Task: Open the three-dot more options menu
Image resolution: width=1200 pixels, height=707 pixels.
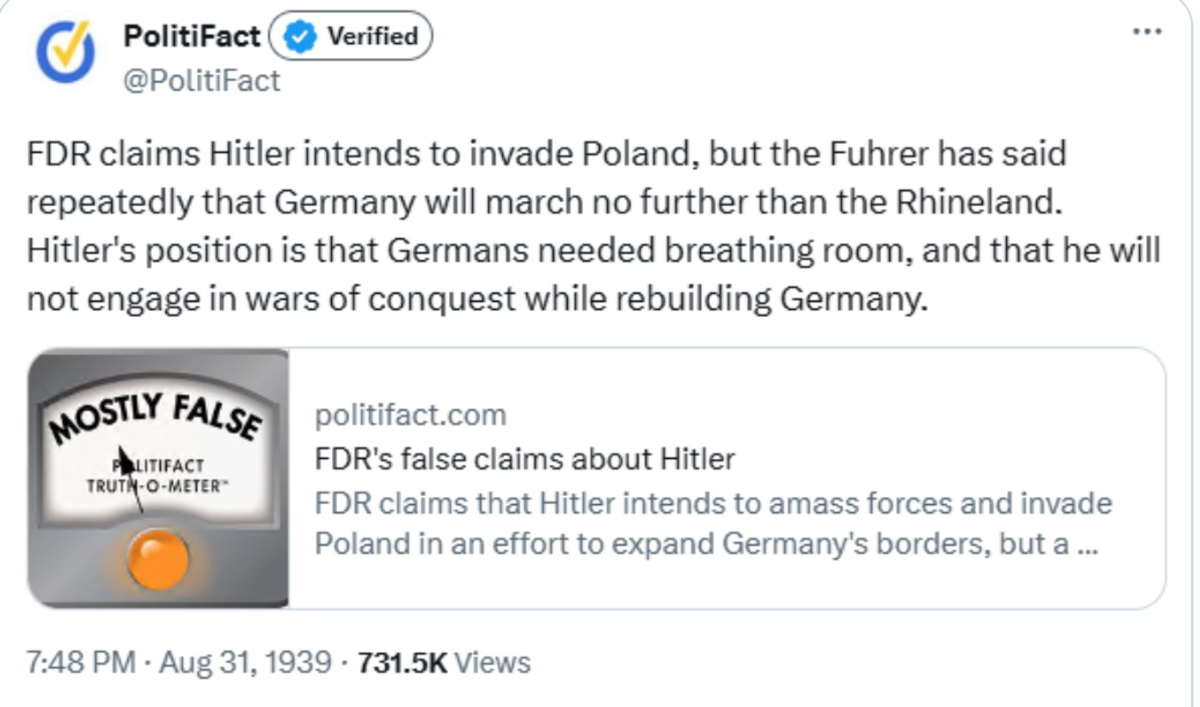Action: click(x=1146, y=32)
